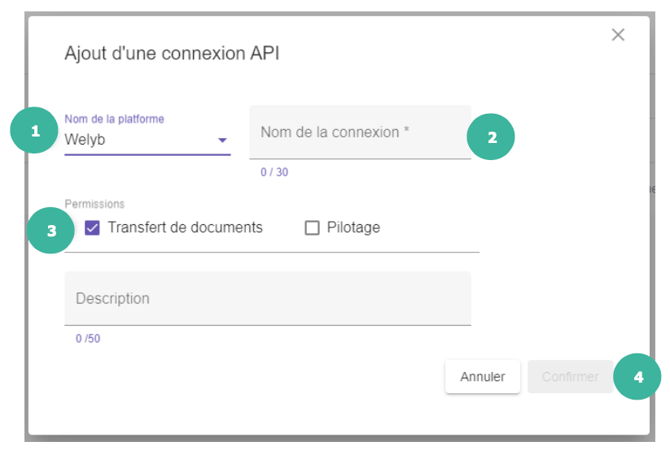670x459 pixels.
Task: Close the API connection dialog with X
Action: coord(618,35)
